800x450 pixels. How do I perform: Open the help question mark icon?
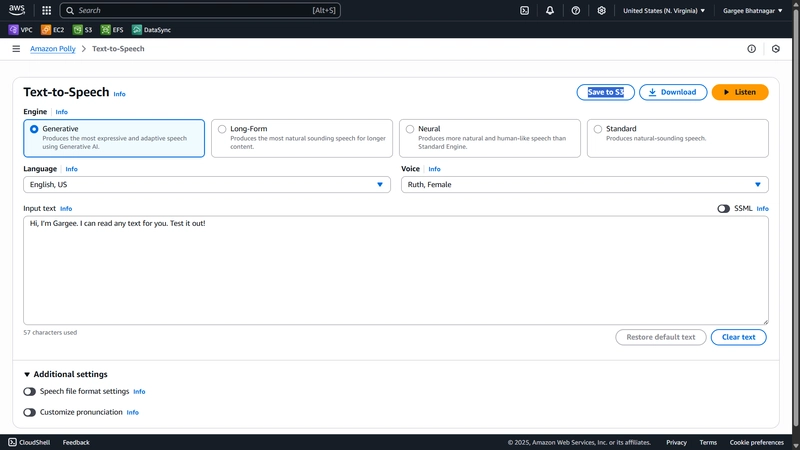[x=576, y=10]
